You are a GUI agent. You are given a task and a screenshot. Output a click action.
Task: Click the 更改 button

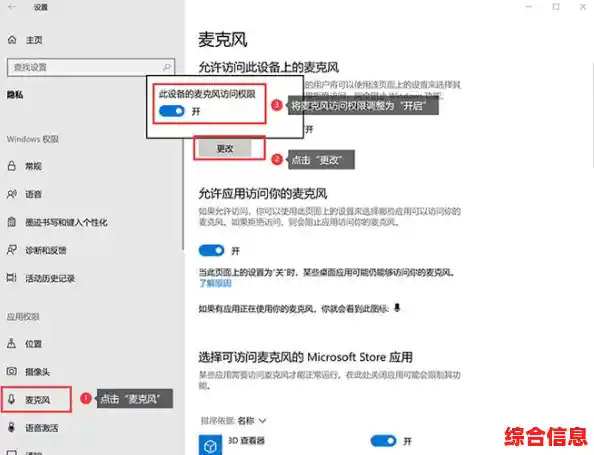[x=225, y=149]
